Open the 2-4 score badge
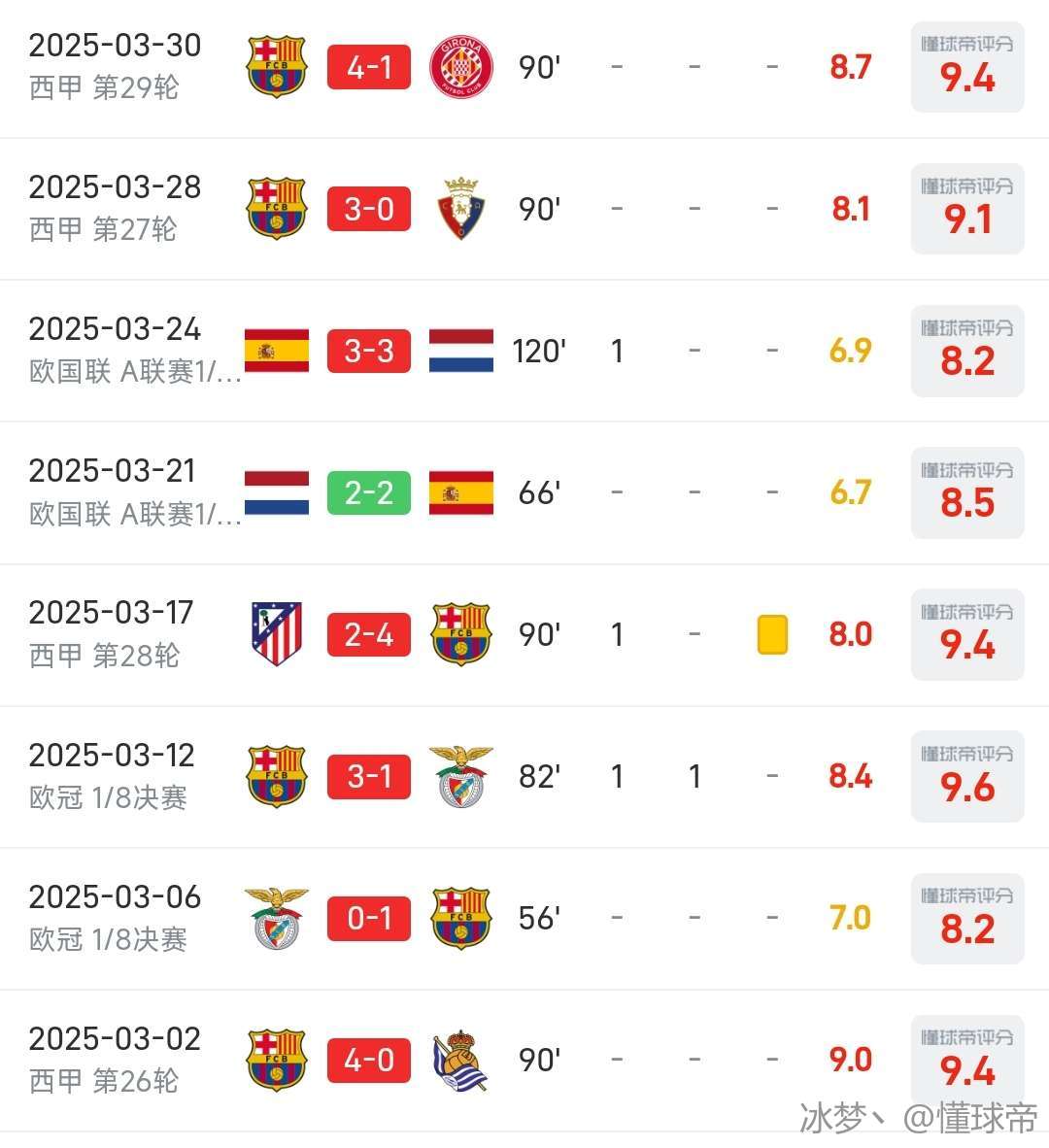The image size is (1049, 1148). 369,635
